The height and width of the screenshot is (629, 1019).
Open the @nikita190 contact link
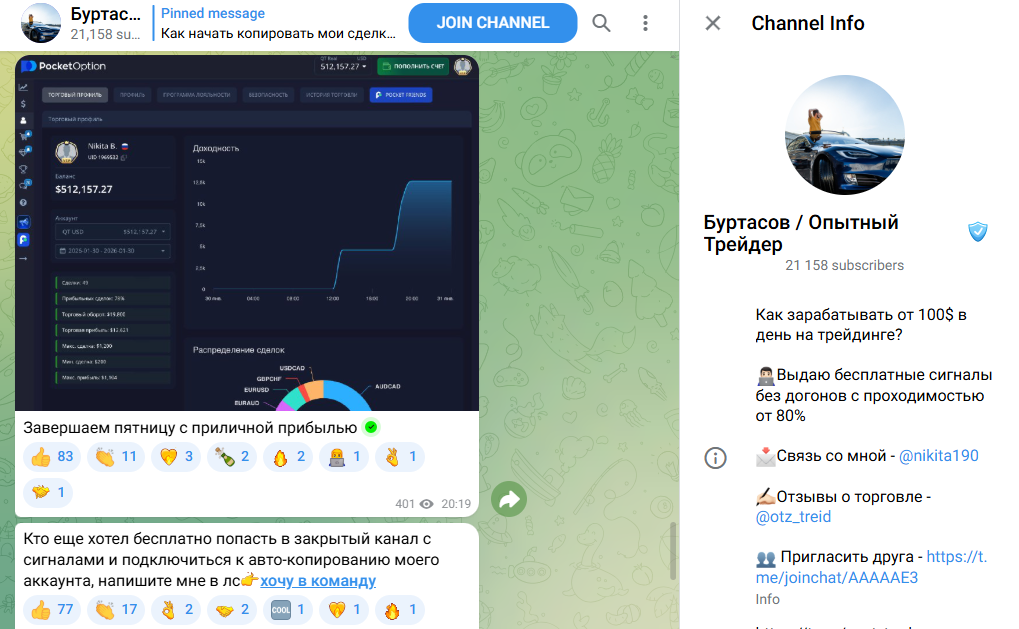coord(938,456)
